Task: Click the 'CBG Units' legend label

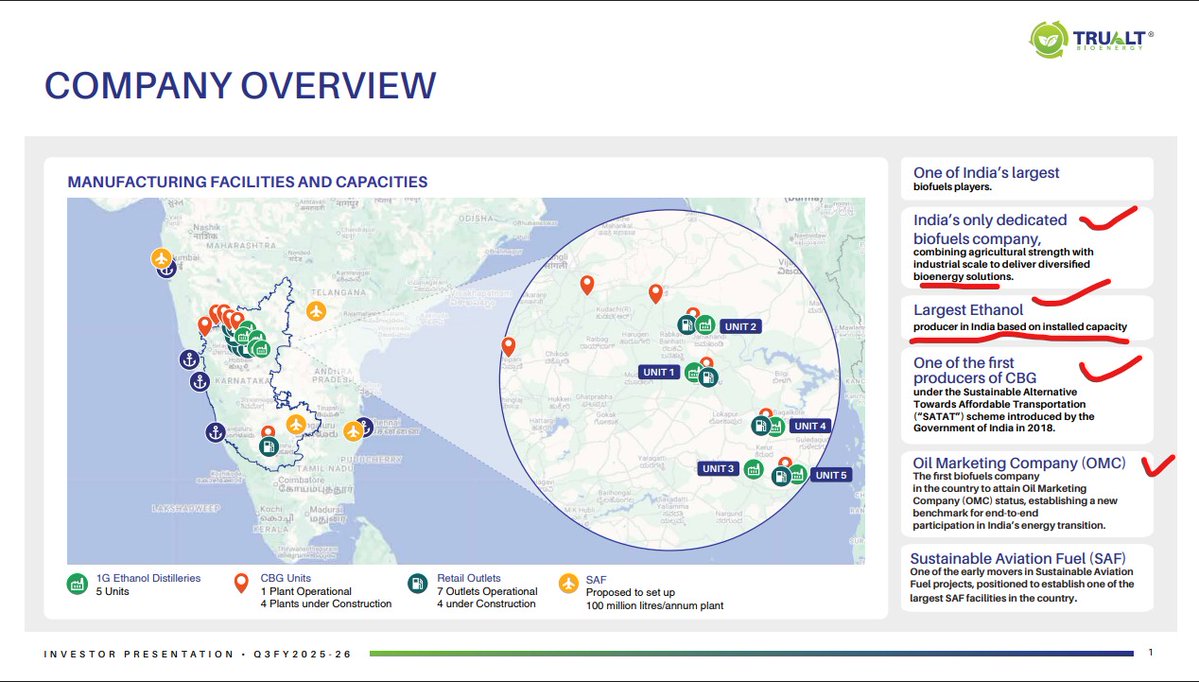Action: click(286, 578)
